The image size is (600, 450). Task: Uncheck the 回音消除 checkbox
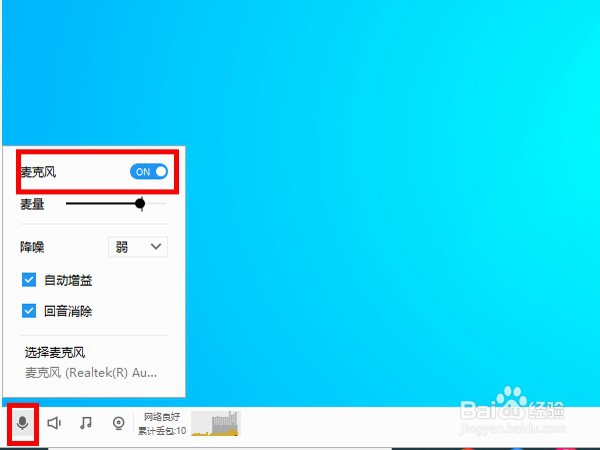coord(29,311)
